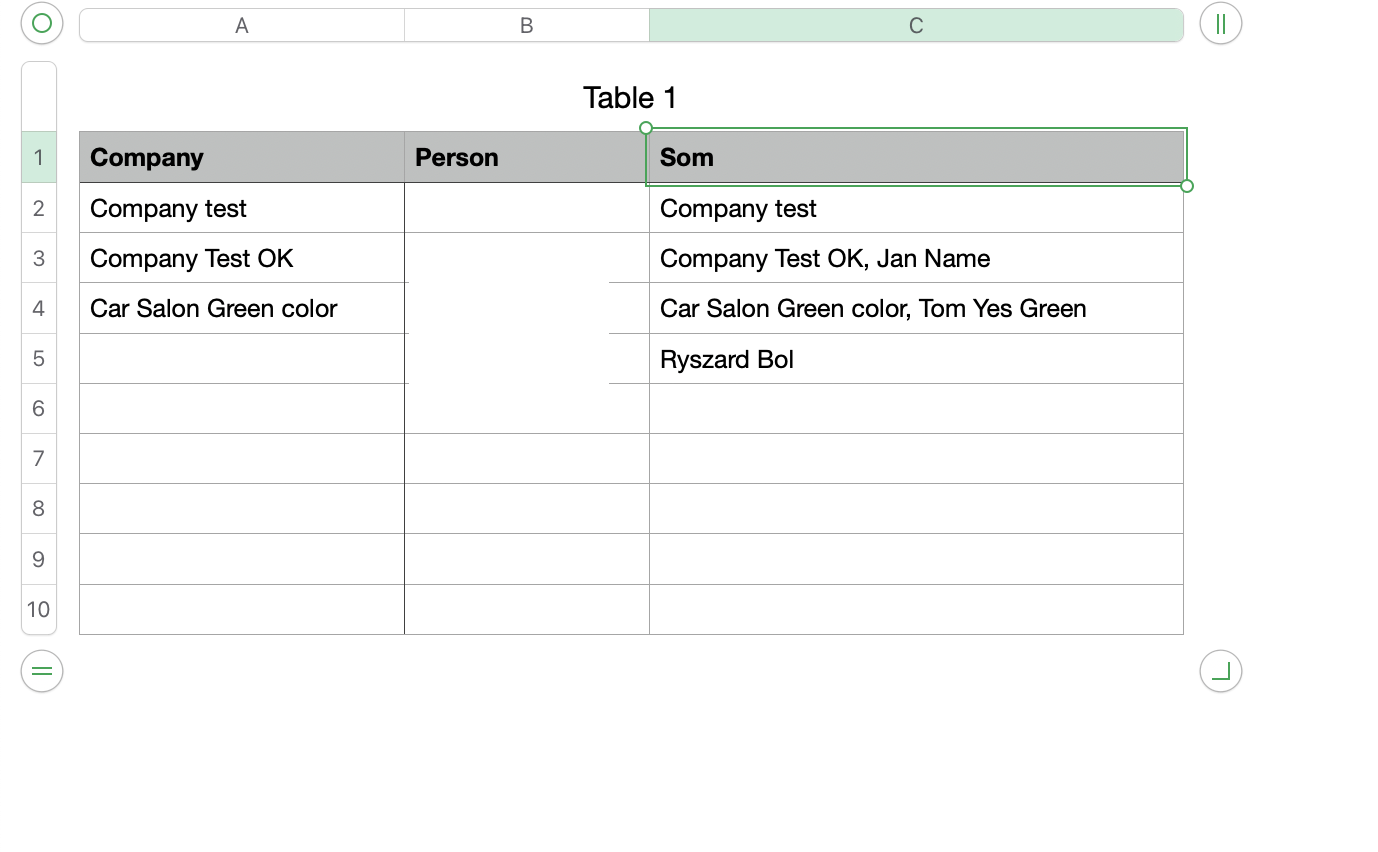The height and width of the screenshot is (852, 1378).
Task: Select row 10 header
Action: tap(39, 609)
